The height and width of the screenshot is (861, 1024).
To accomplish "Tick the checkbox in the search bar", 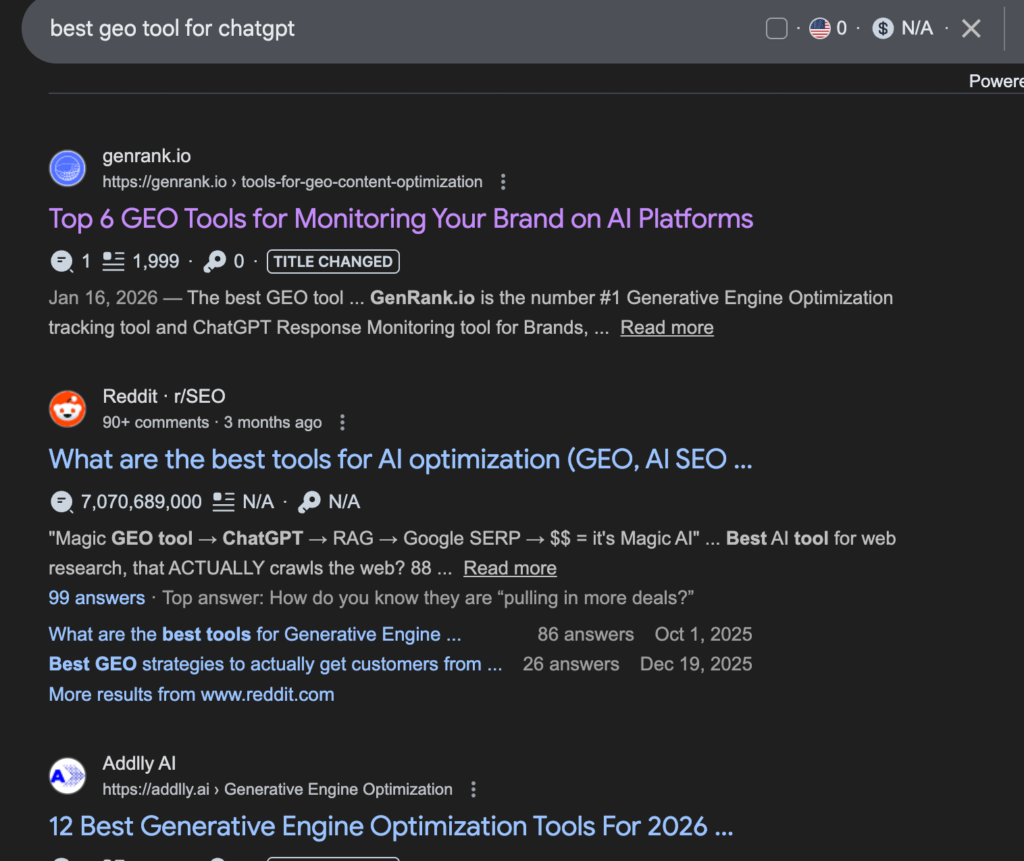I will [x=777, y=29].
